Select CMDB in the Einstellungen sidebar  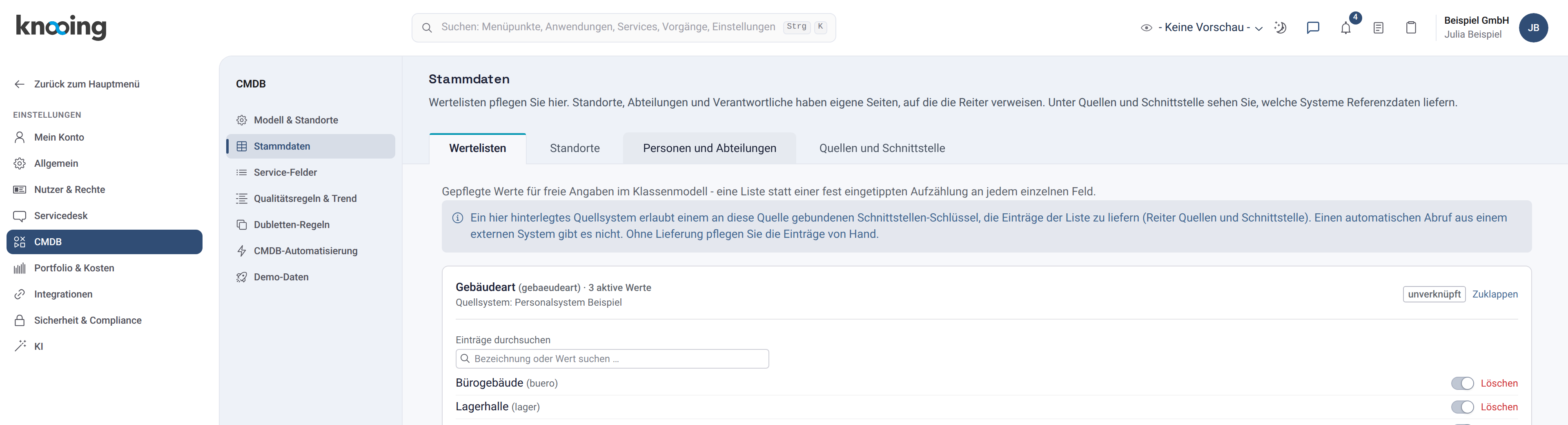105,242
